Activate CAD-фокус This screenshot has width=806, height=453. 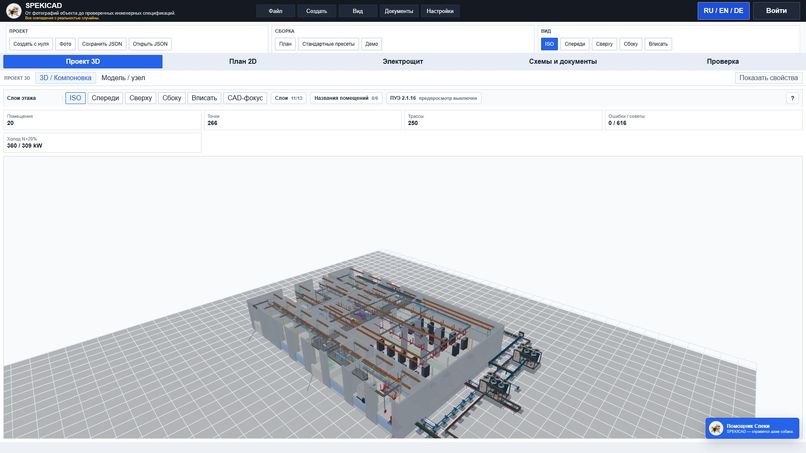245,98
